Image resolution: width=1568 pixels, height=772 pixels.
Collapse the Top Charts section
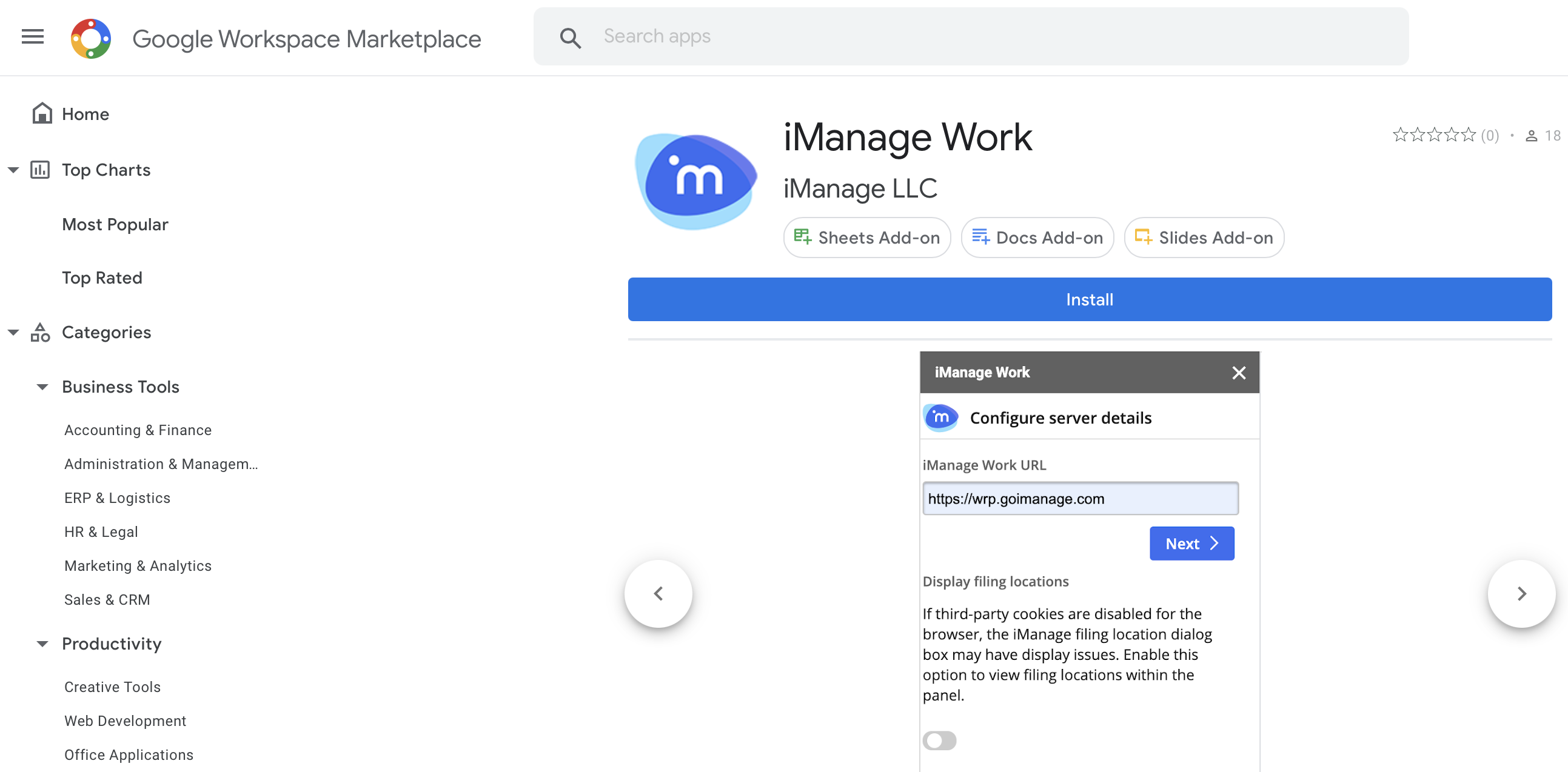click(13, 170)
